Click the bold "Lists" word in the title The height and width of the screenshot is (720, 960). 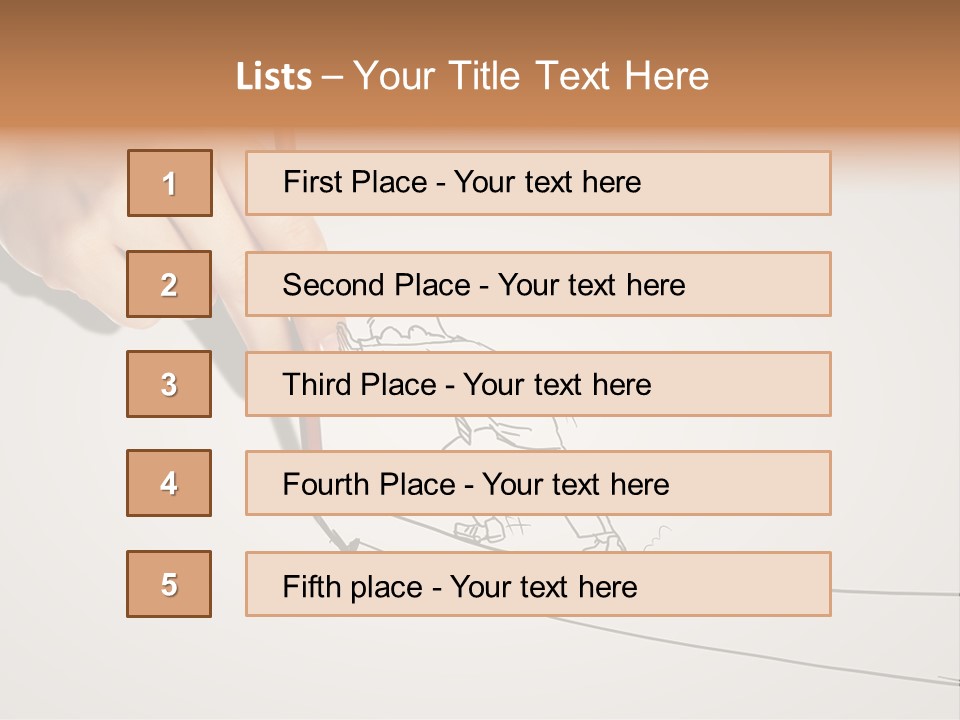(273, 77)
